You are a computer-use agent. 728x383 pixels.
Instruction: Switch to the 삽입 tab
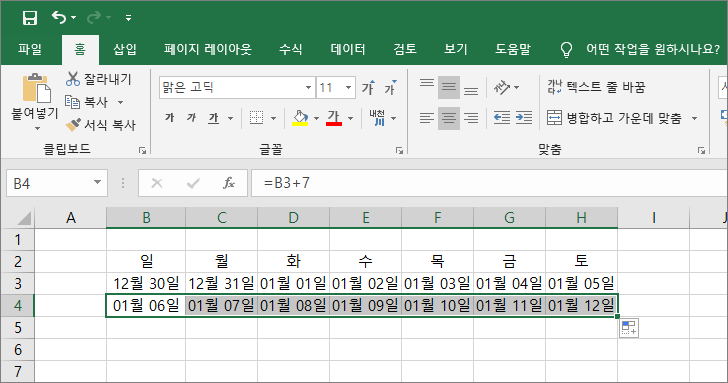[x=124, y=49]
